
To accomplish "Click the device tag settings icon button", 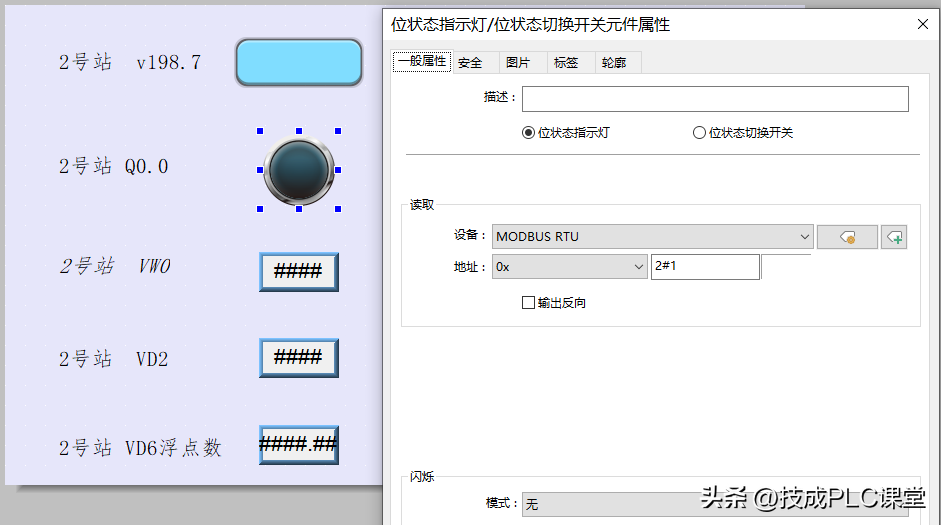I will (846, 237).
